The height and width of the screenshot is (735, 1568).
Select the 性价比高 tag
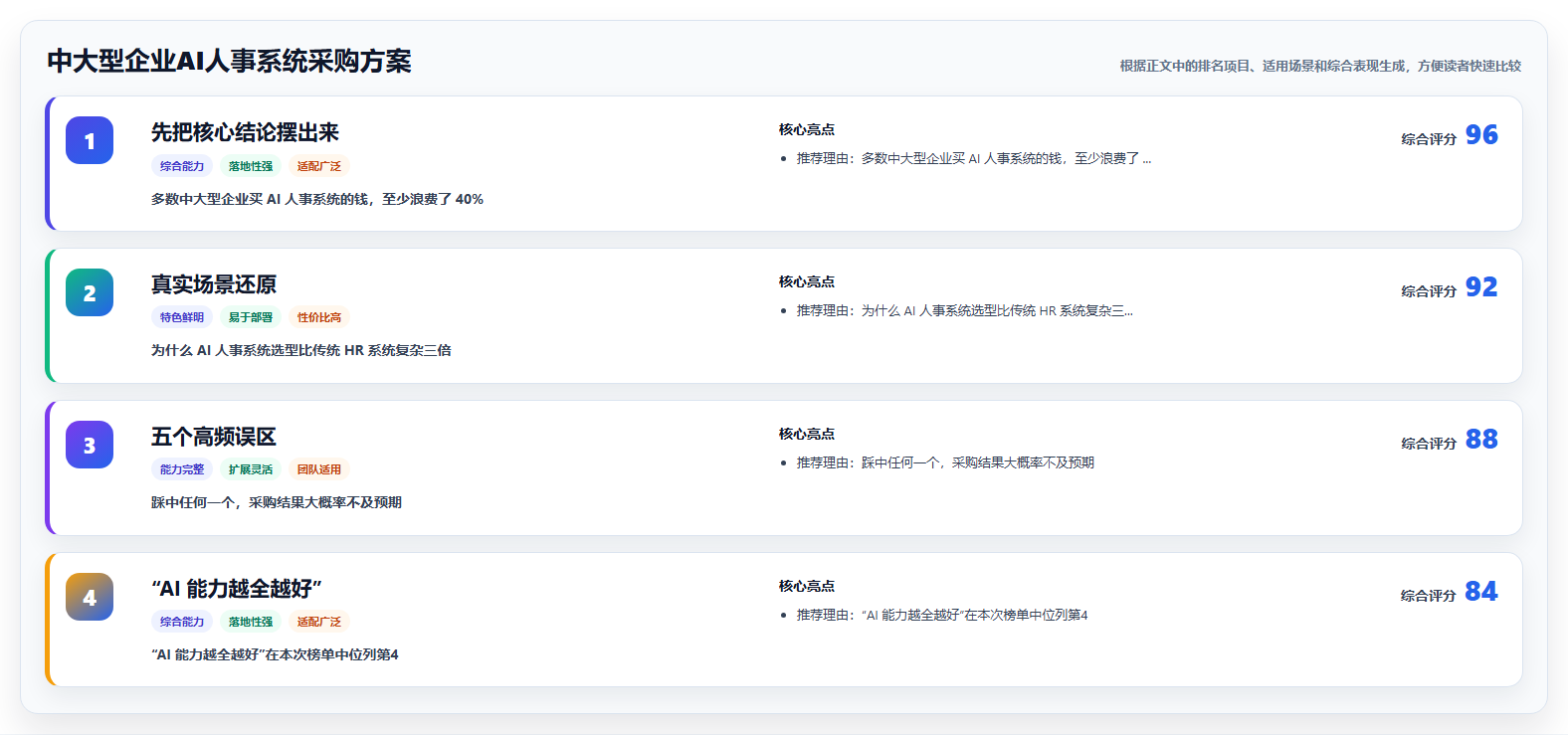pyautogui.click(x=319, y=317)
